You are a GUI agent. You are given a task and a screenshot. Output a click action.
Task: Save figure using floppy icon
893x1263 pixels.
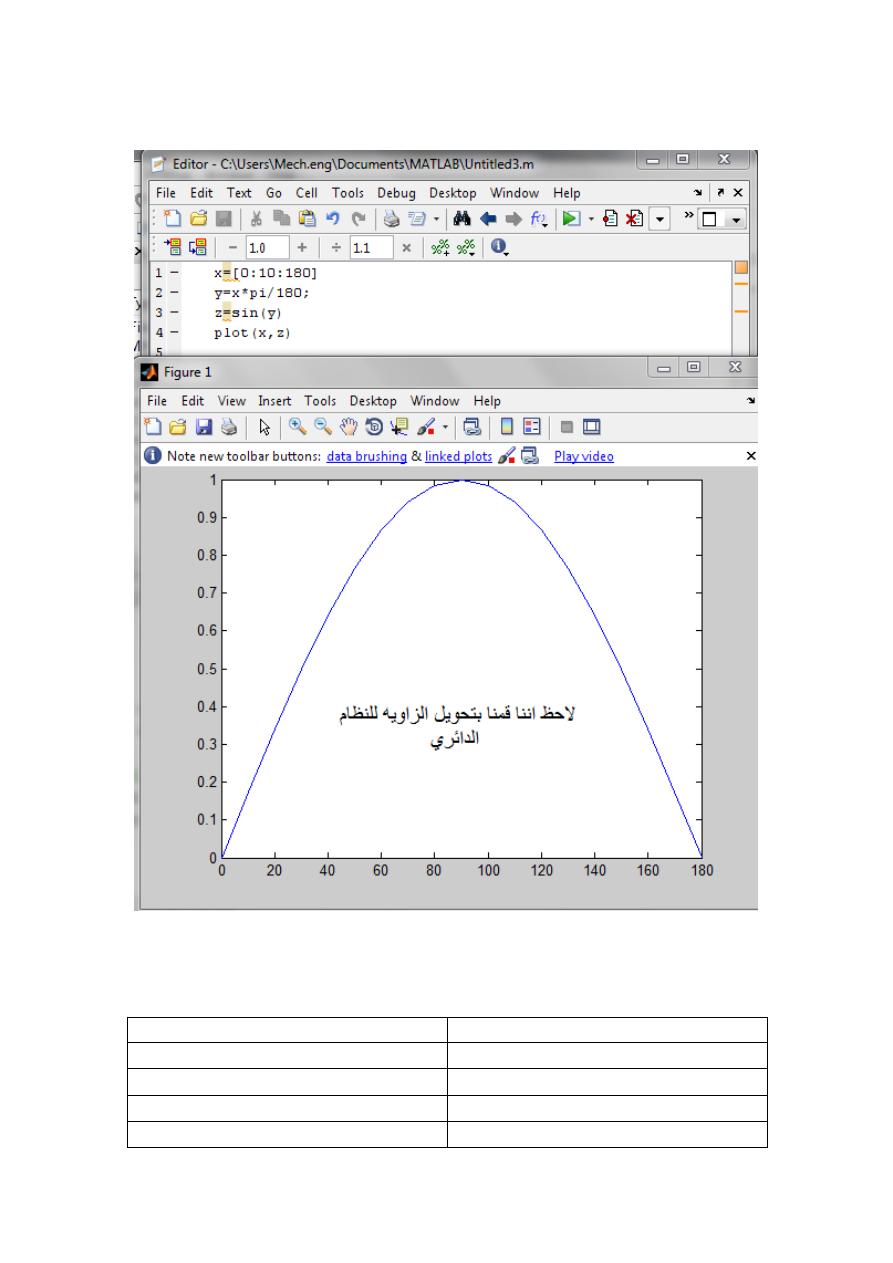click(203, 427)
